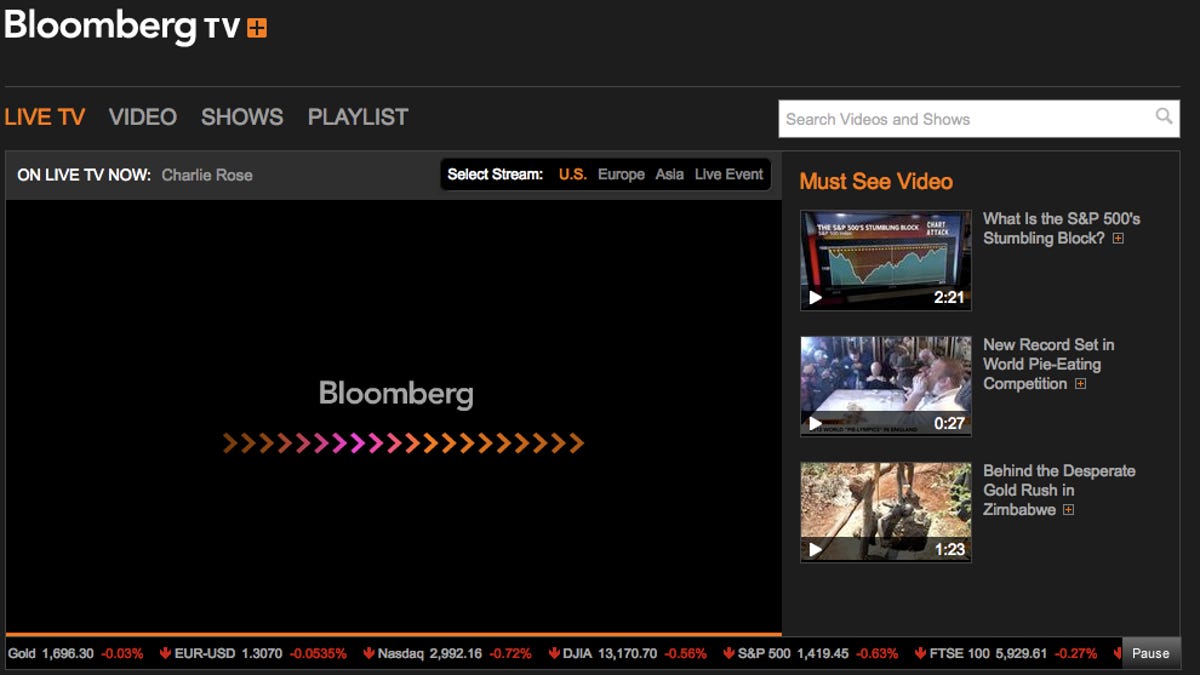Expand plus icon next to Stumbling Block title
The height and width of the screenshot is (675, 1200).
[x=1118, y=239]
